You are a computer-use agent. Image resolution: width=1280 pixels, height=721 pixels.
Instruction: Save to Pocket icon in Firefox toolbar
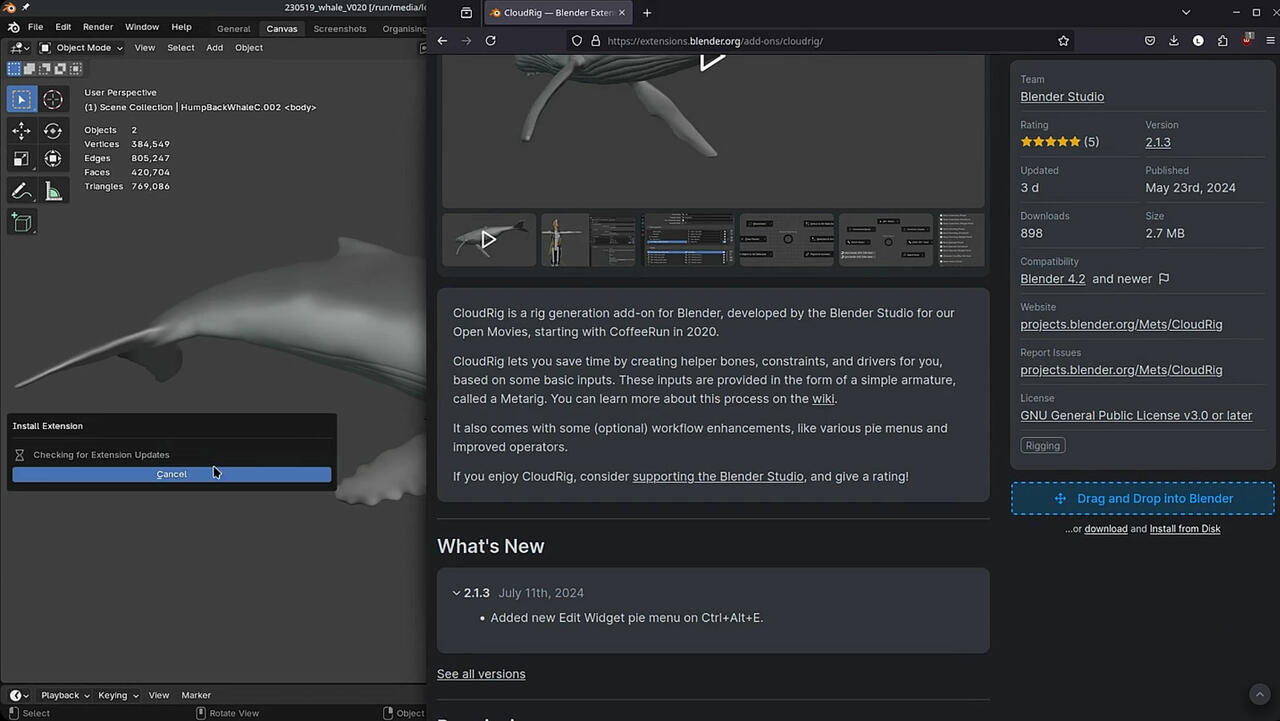(1150, 41)
